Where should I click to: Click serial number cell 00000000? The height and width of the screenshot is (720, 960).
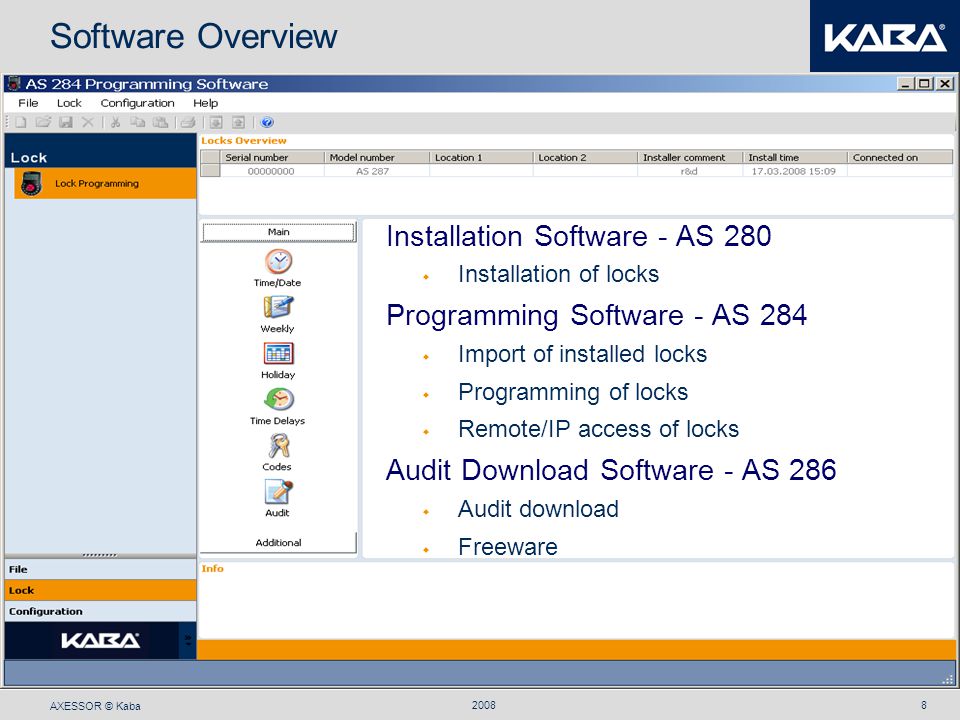point(271,171)
